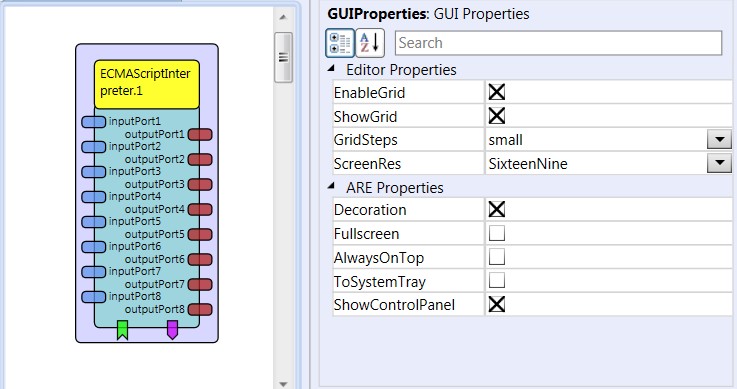The width and height of the screenshot is (737, 389).
Task: Enable the Fullscreen checkbox
Action: 497,233
